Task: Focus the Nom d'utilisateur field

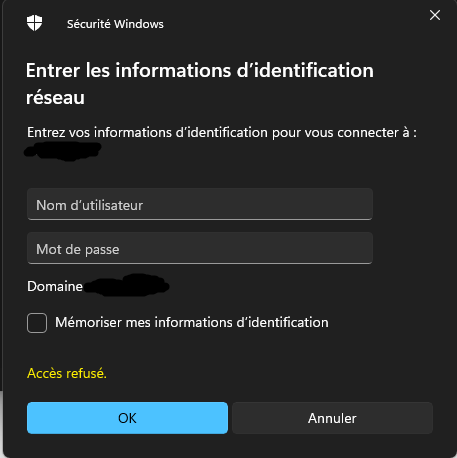Action: tap(200, 204)
